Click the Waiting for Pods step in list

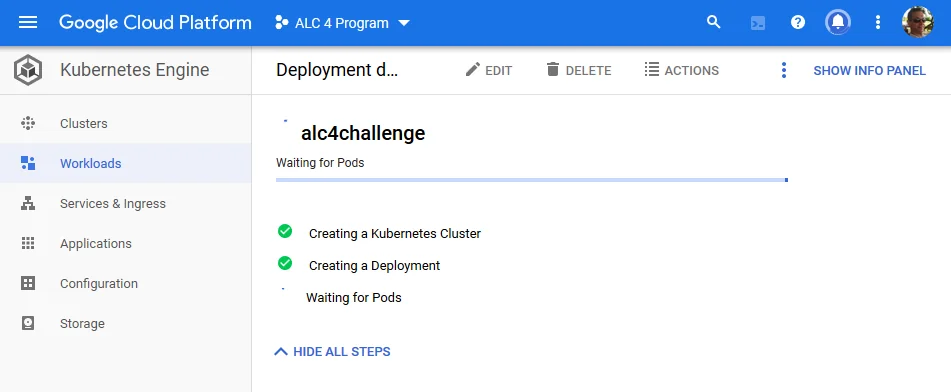354,297
